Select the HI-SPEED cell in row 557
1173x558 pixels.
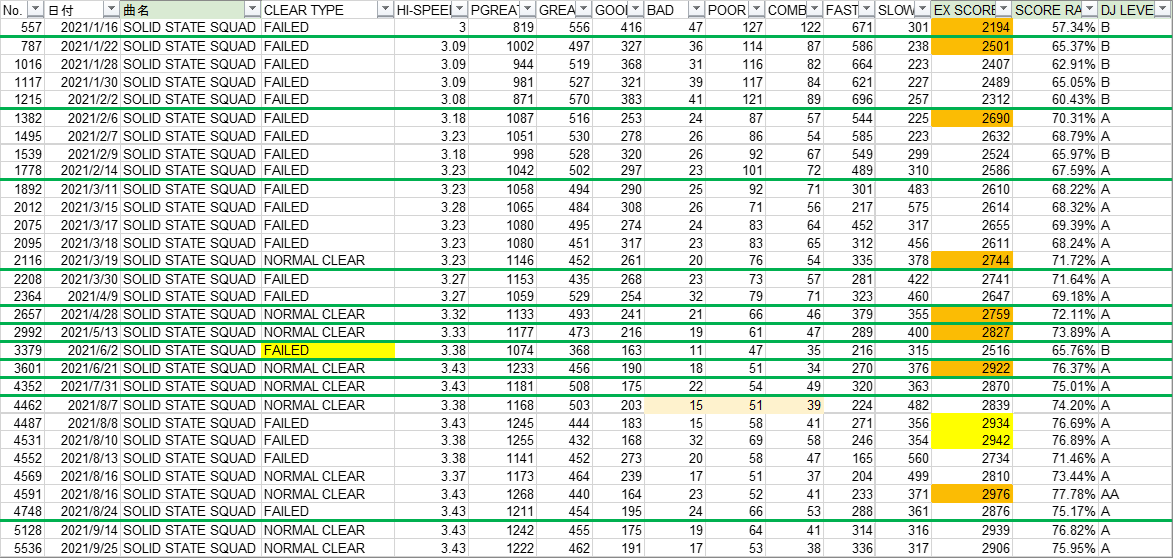(432, 28)
